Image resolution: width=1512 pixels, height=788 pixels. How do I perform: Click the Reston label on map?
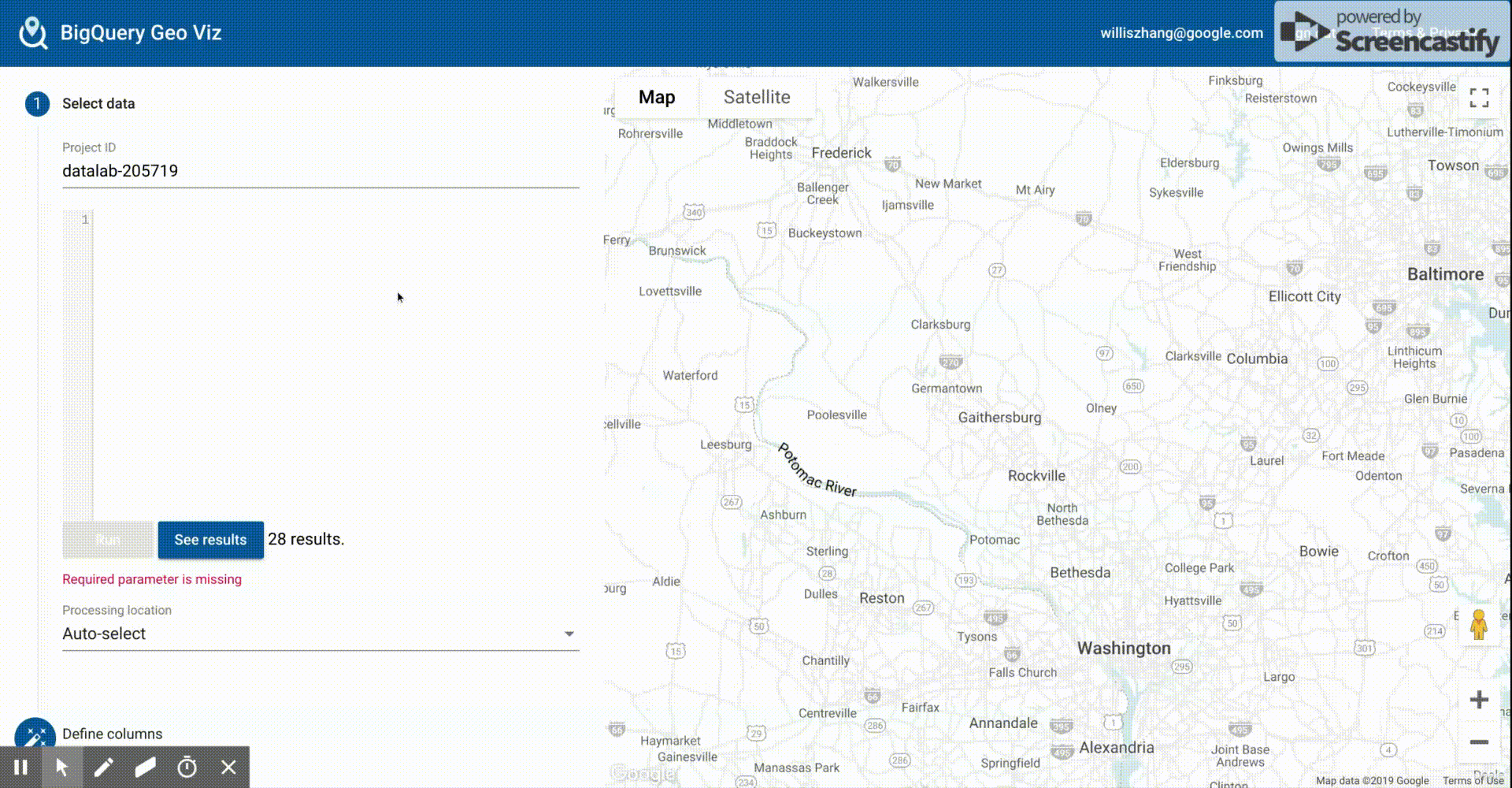[882, 598]
